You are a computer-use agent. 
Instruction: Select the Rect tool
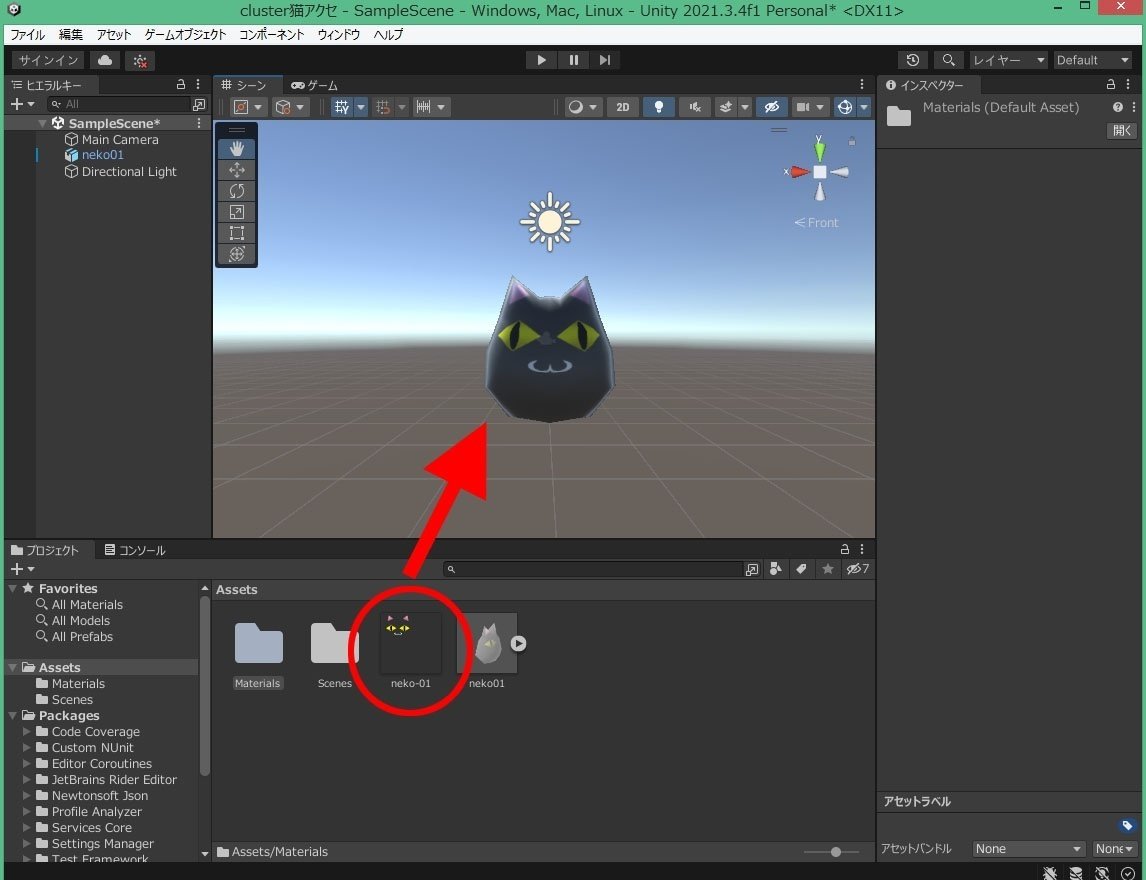[237, 233]
